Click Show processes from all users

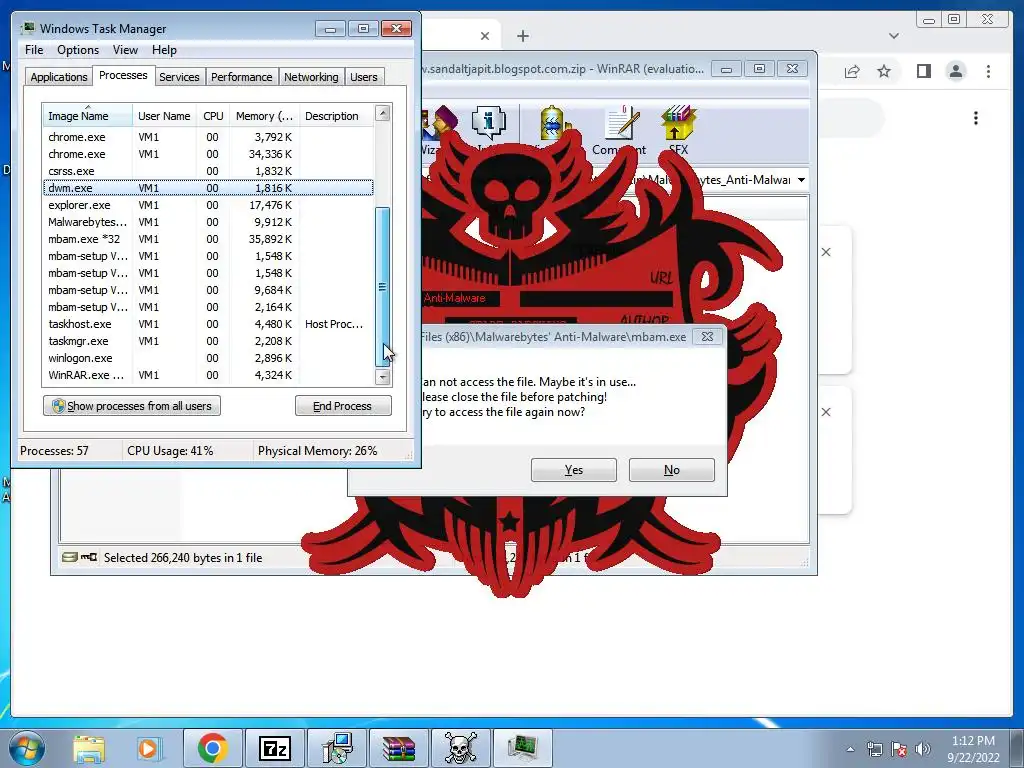coord(132,406)
